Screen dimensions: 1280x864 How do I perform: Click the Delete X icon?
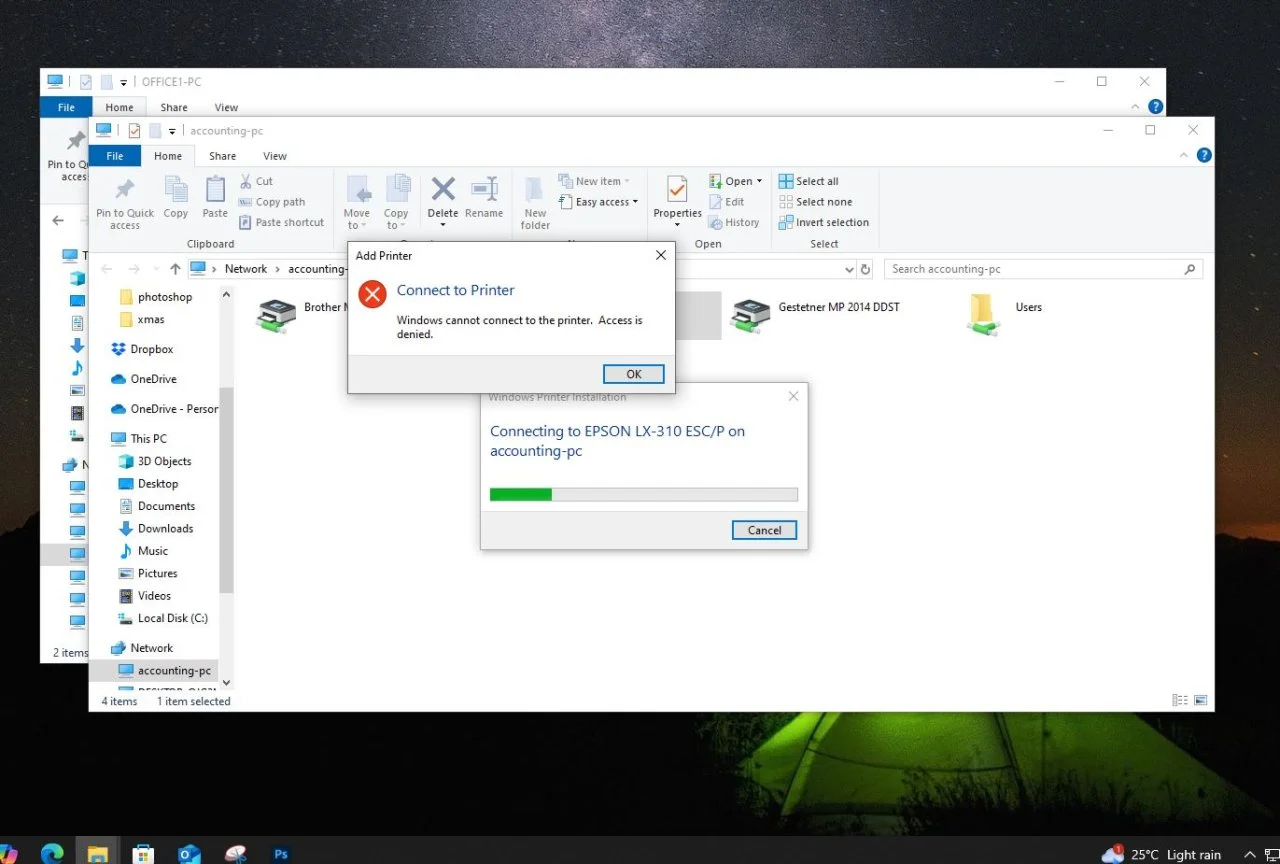pyautogui.click(x=443, y=189)
